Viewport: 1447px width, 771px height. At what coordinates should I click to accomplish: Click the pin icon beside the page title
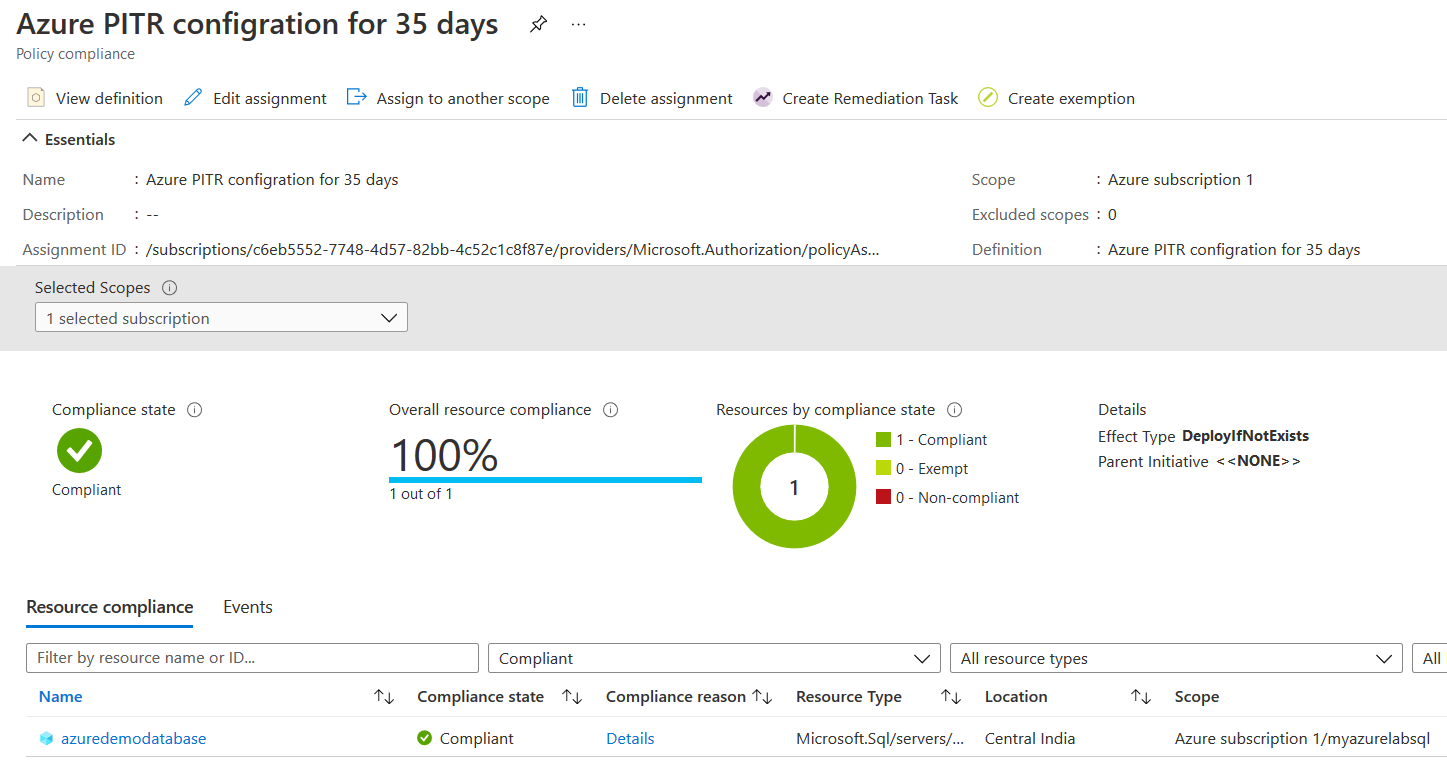(x=538, y=25)
